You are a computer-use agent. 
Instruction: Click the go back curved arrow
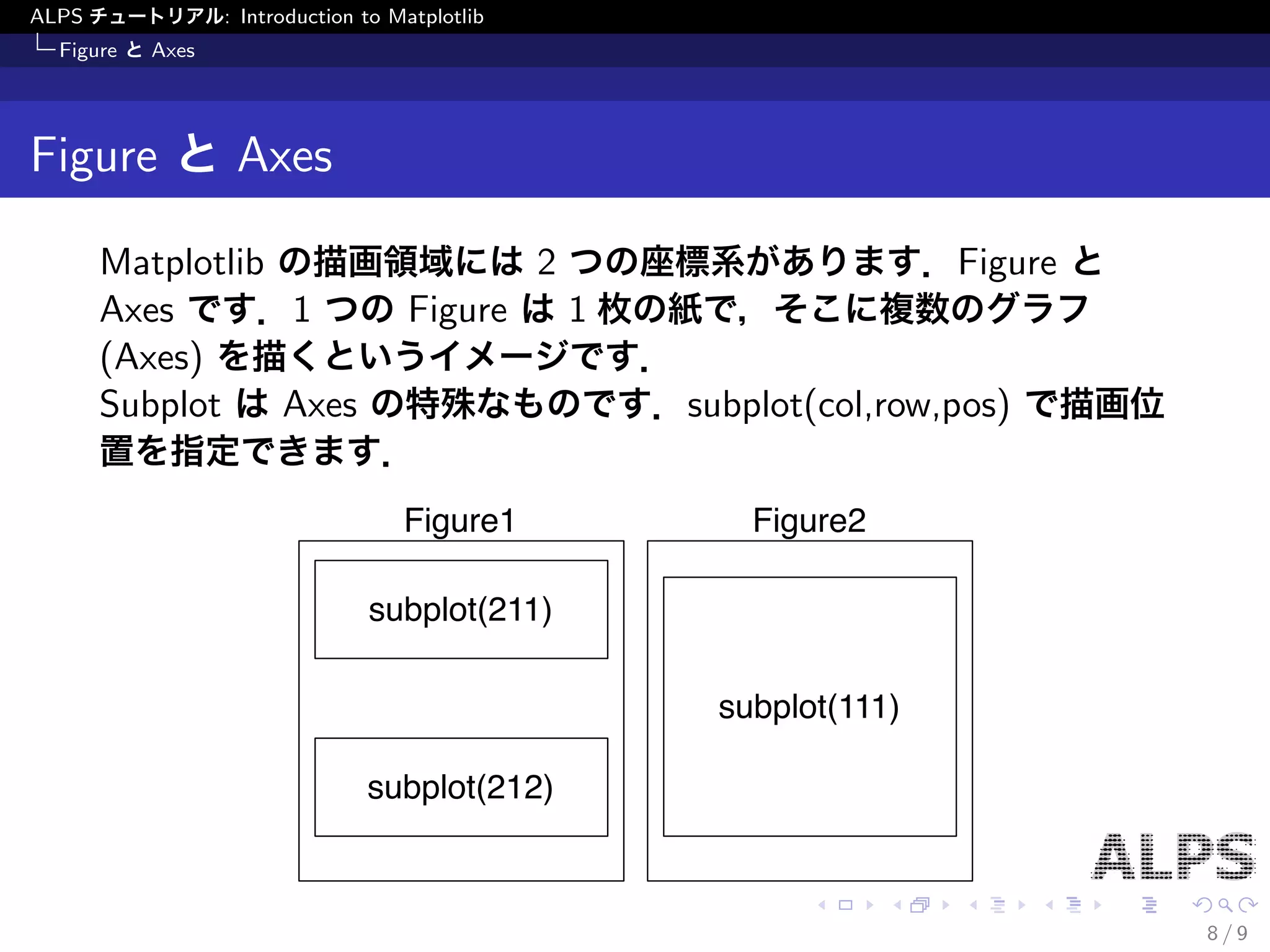[1202, 905]
